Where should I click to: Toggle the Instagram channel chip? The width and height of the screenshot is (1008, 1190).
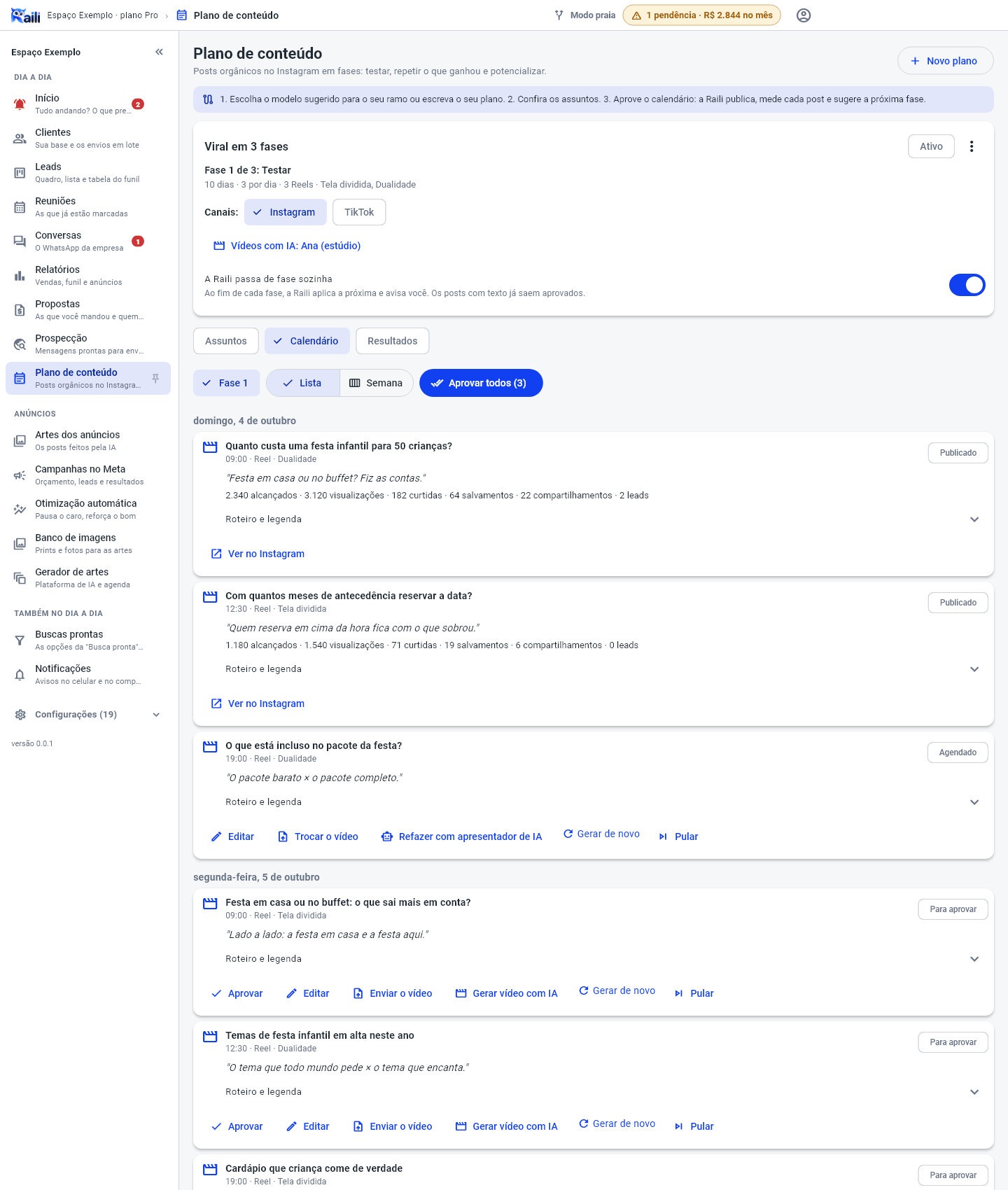(x=286, y=212)
